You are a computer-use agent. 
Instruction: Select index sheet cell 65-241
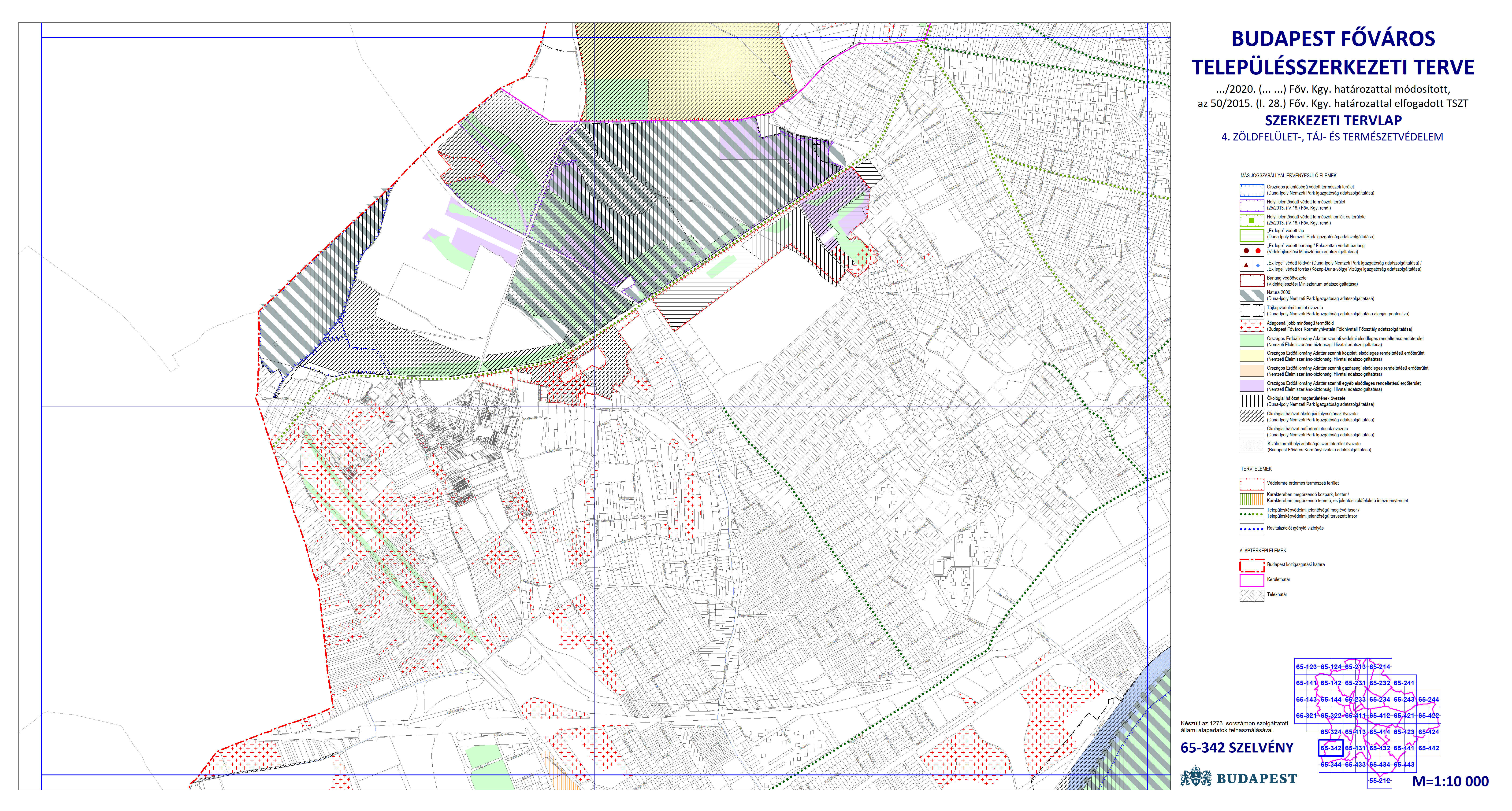pyautogui.click(x=1404, y=683)
